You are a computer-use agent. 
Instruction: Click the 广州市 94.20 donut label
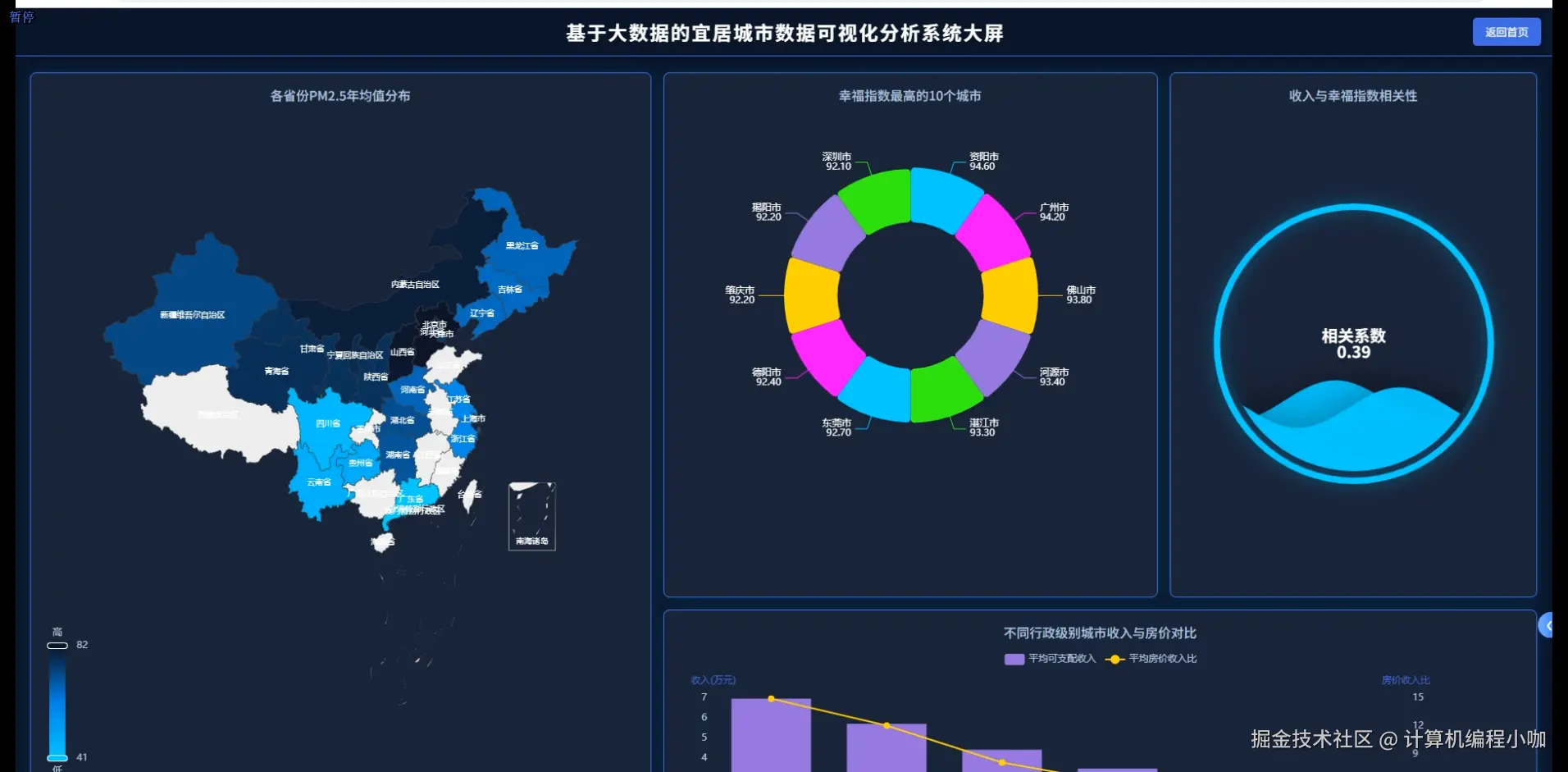point(1054,212)
